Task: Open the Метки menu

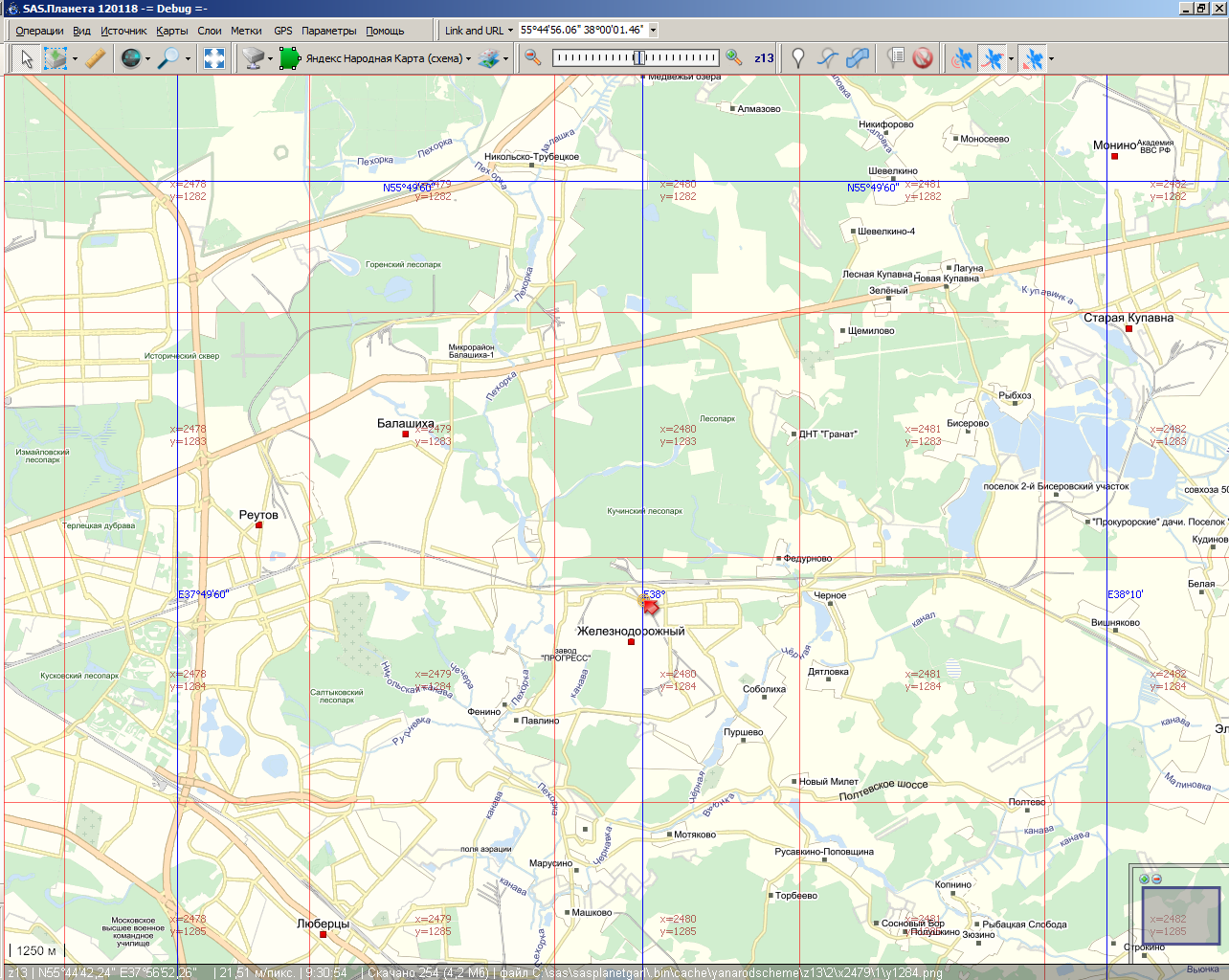Action: click(246, 31)
